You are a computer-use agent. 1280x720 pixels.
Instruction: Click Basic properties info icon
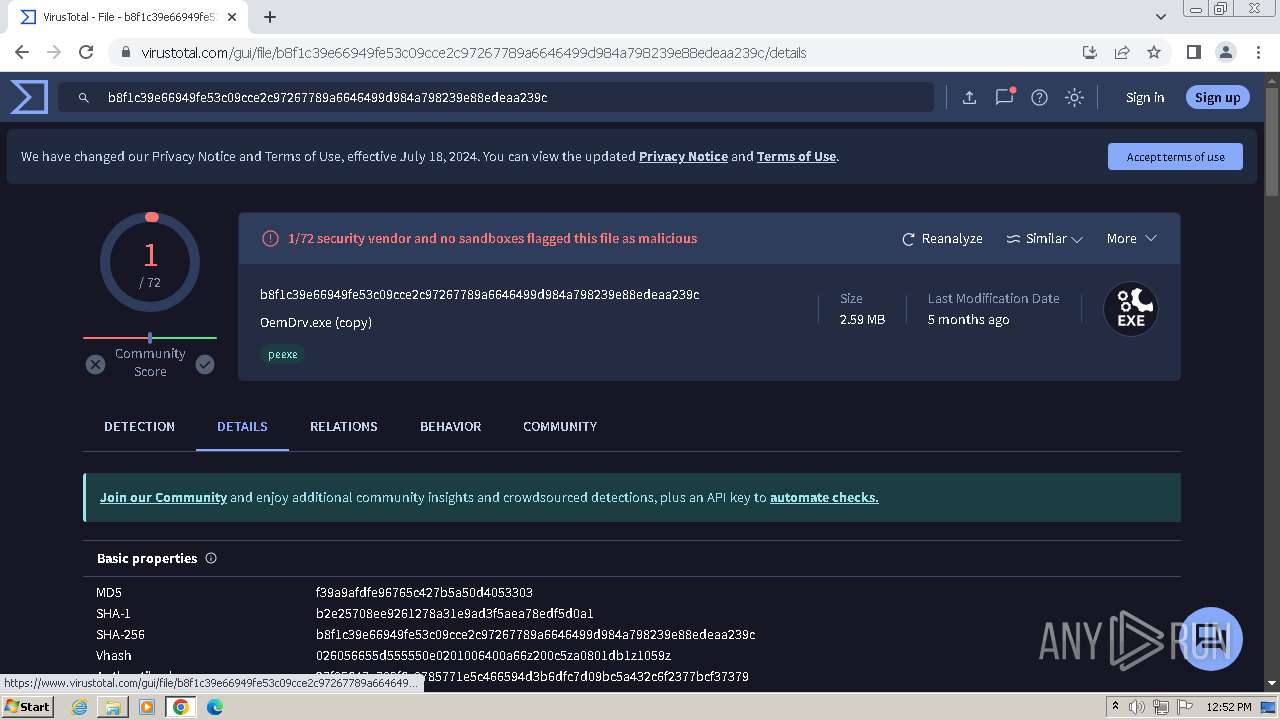pos(211,558)
